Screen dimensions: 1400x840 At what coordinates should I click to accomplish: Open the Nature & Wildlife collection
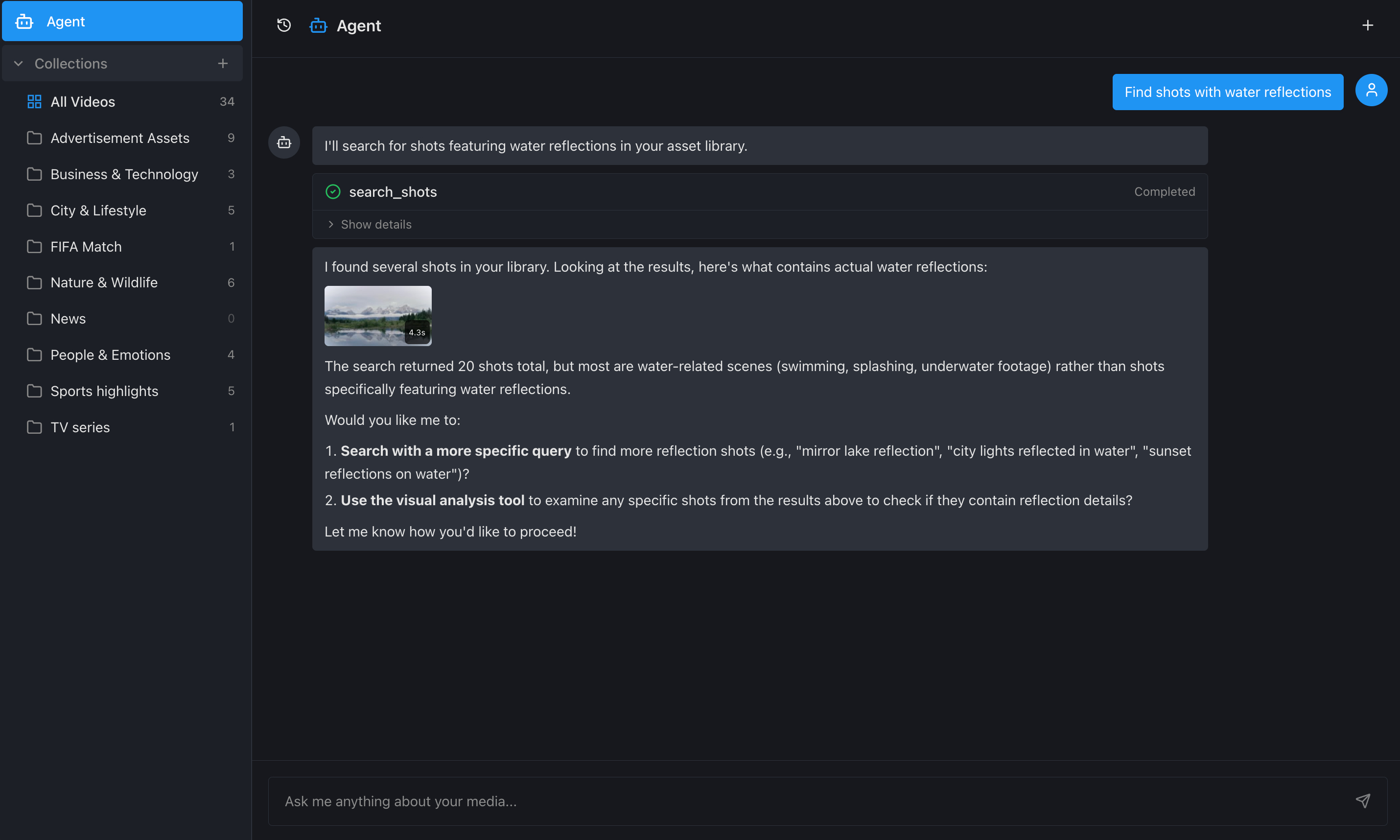(x=104, y=282)
